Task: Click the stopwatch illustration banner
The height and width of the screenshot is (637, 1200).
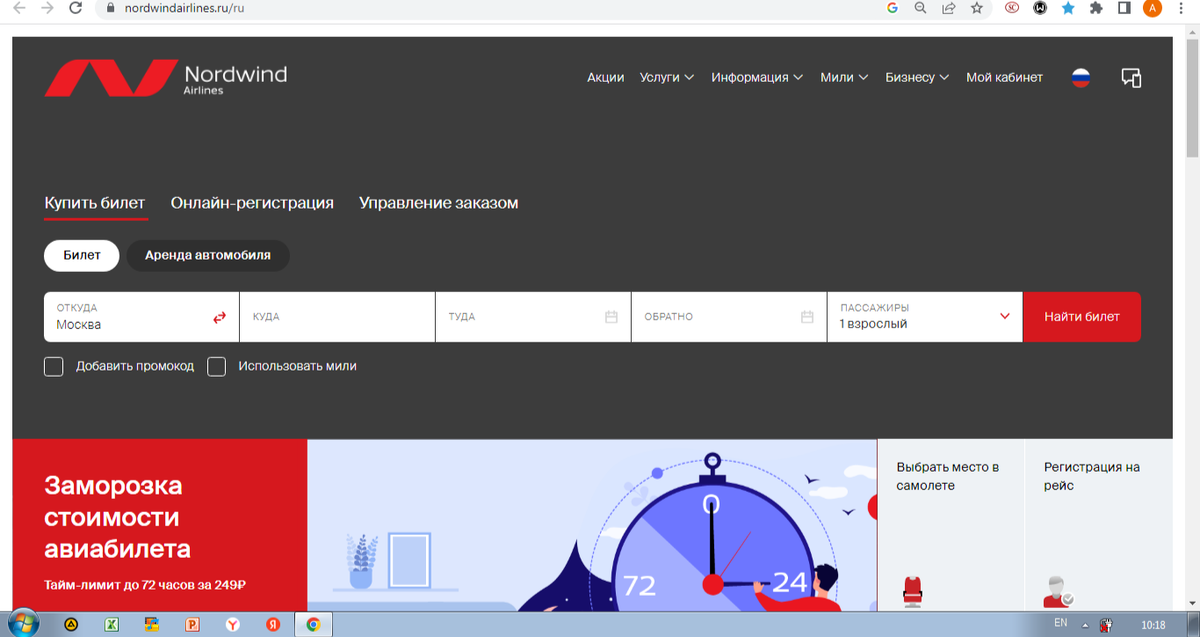Action: click(x=592, y=524)
